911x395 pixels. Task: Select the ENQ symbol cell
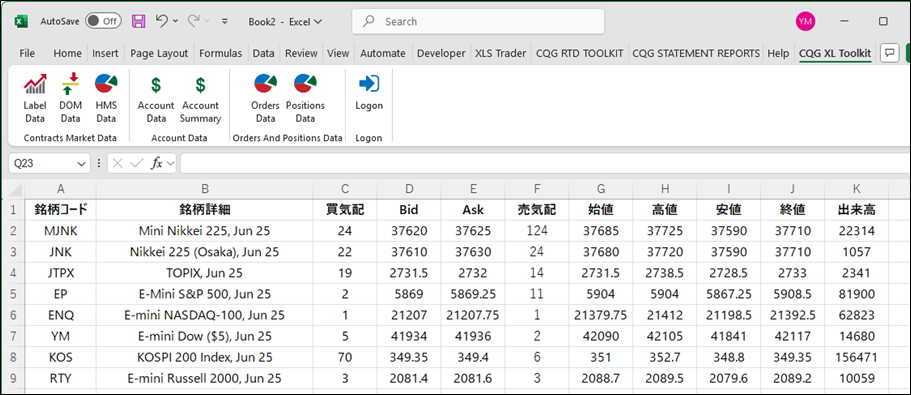tap(60, 315)
